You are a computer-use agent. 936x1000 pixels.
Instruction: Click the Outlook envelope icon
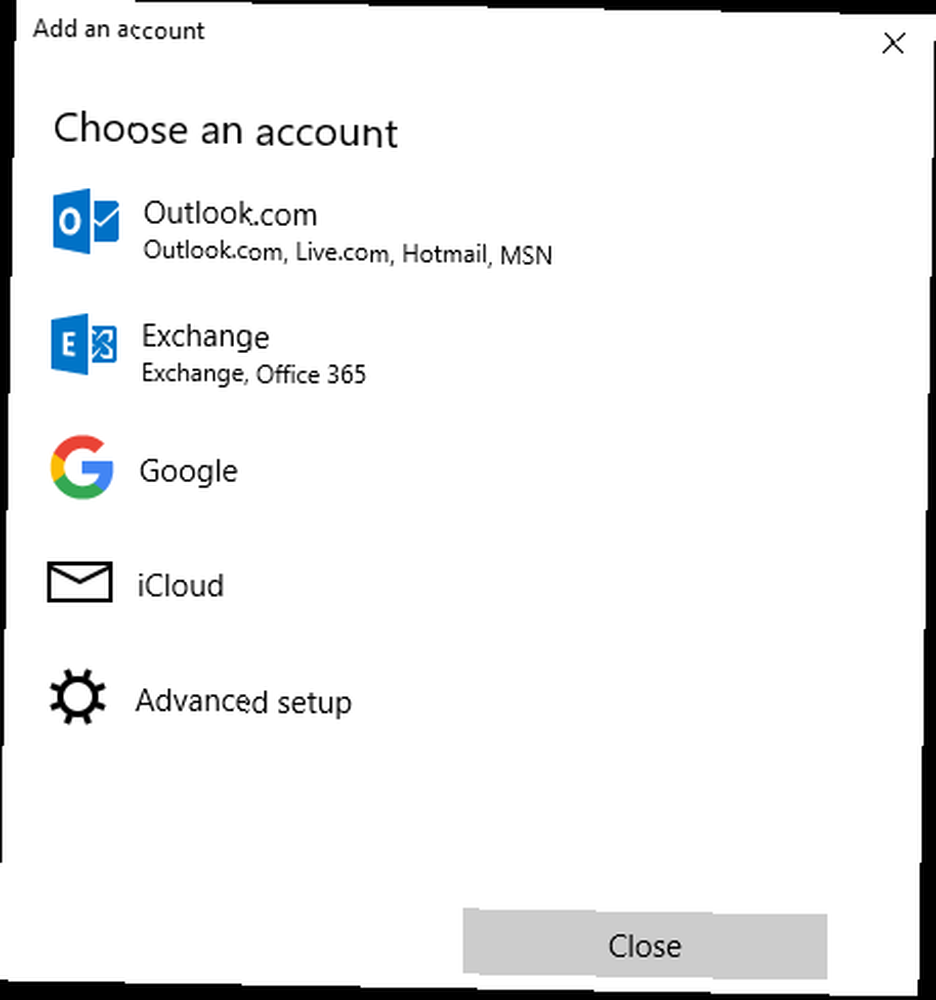pyautogui.click(x=85, y=221)
